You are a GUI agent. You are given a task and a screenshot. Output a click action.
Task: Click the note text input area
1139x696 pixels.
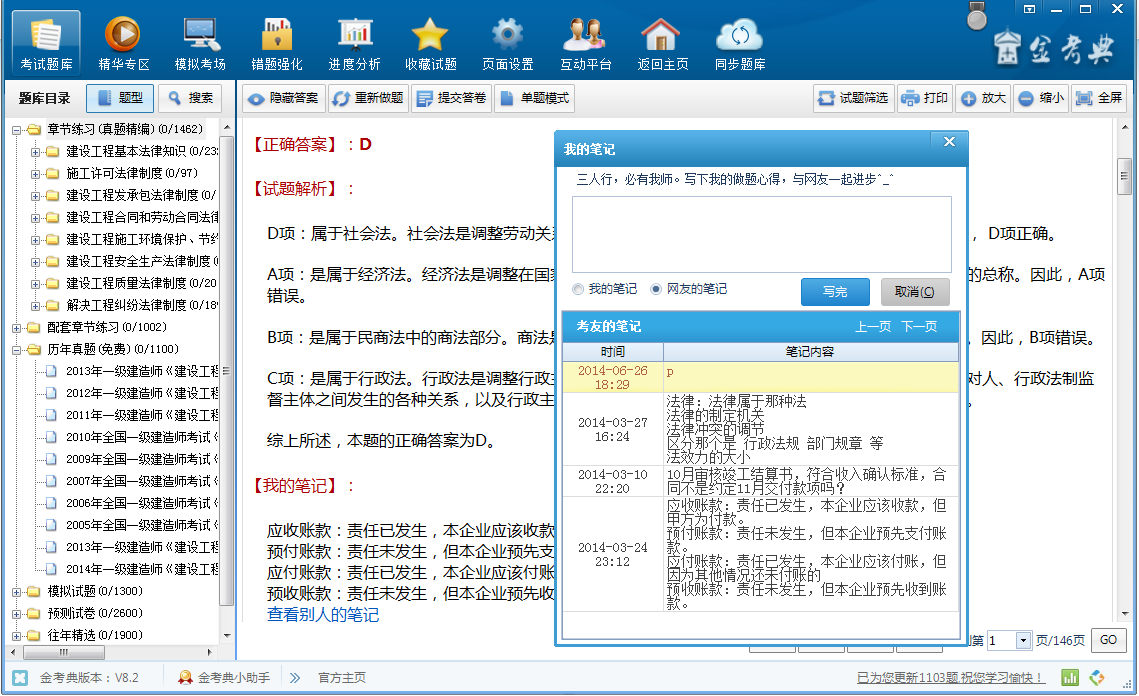pos(761,234)
